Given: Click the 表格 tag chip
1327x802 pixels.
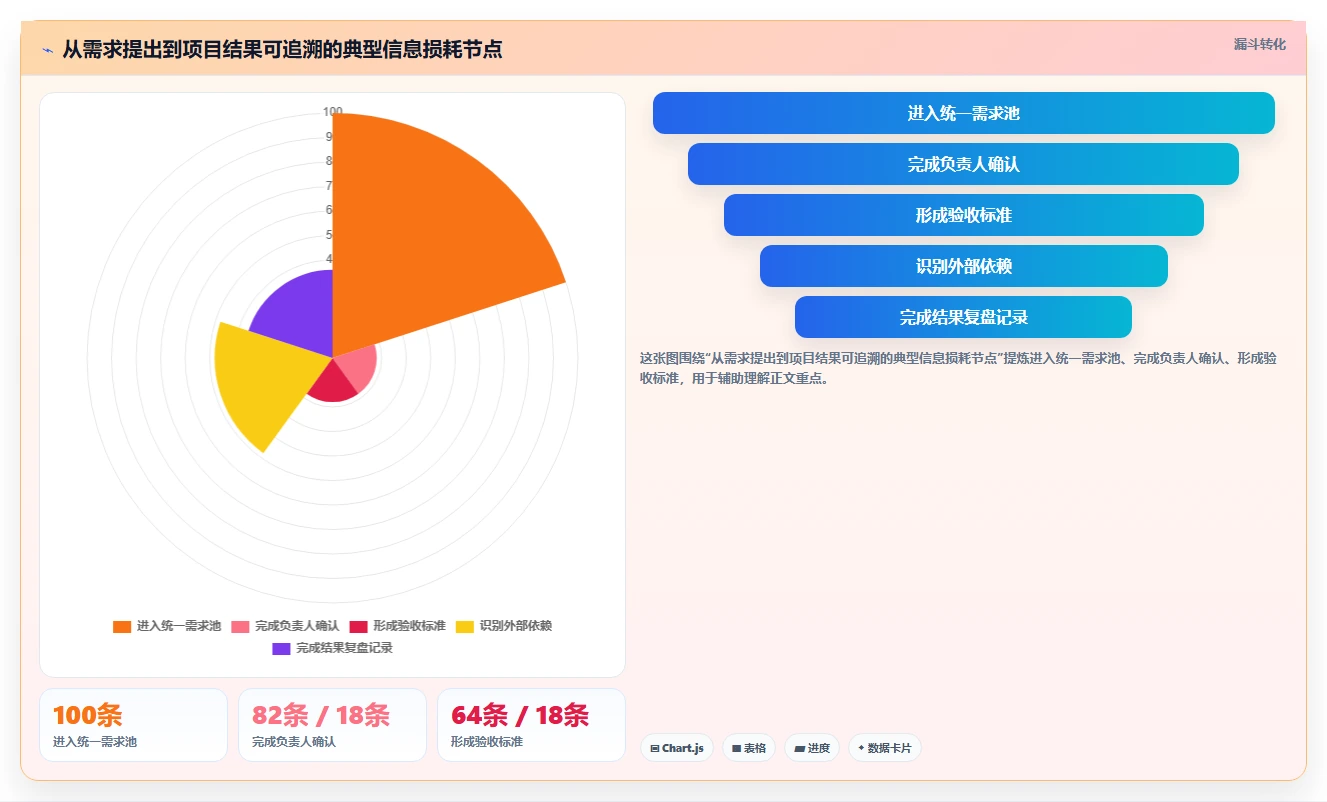Looking at the screenshot, I should pyautogui.click(x=749, y=748).
